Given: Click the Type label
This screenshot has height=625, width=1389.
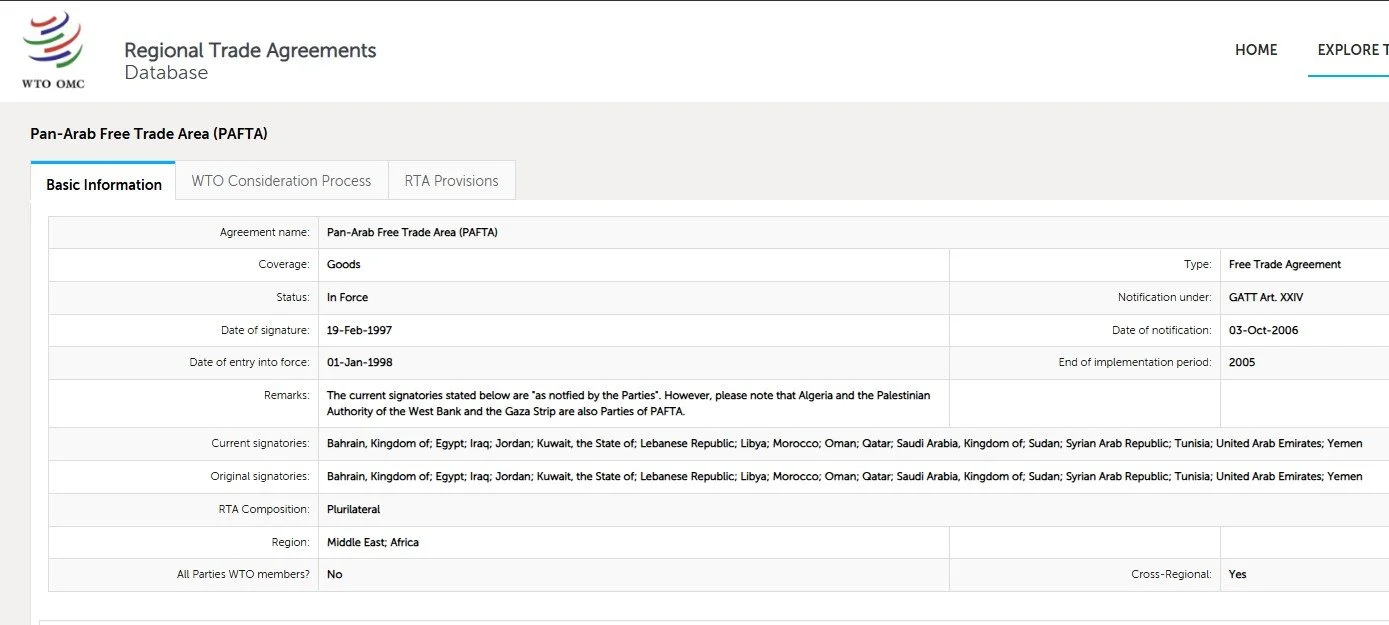Looking at the screenshot, I should point(1198,265).
